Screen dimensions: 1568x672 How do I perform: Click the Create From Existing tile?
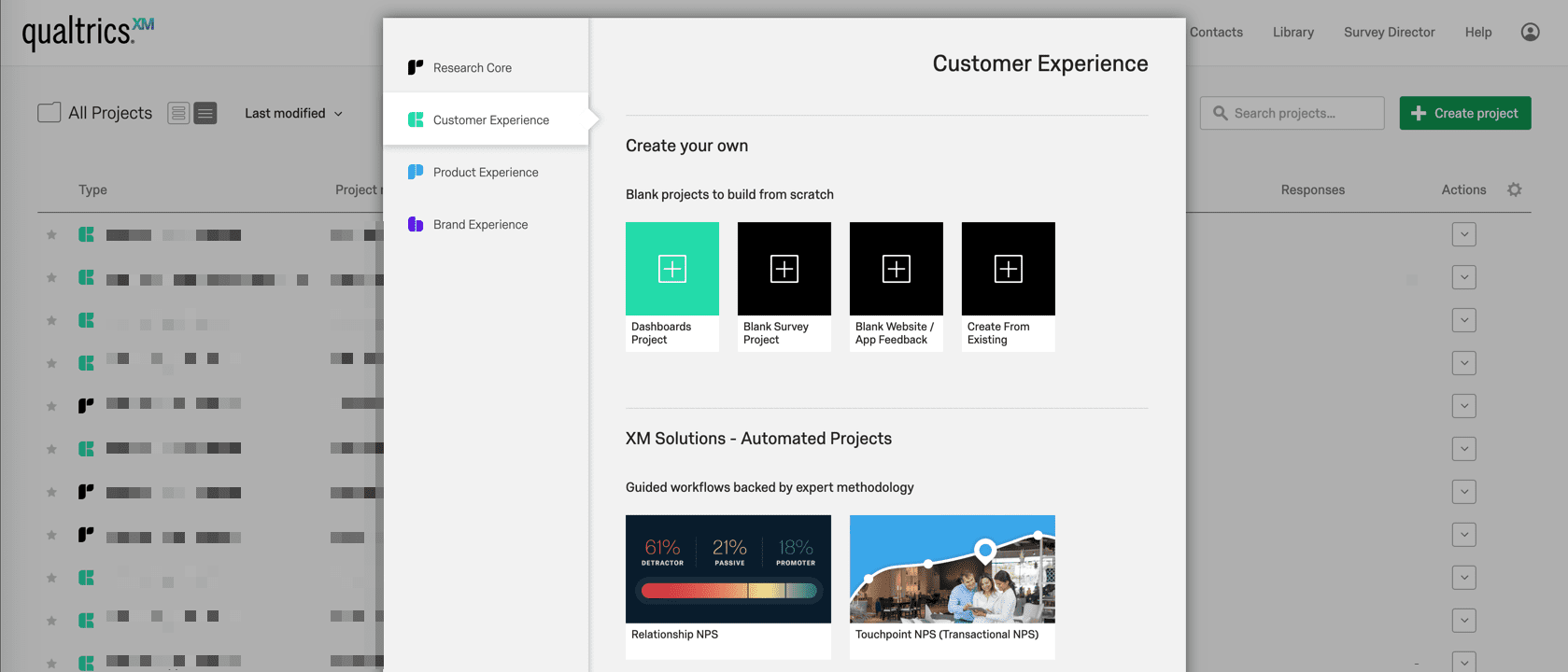point(1009,287)
